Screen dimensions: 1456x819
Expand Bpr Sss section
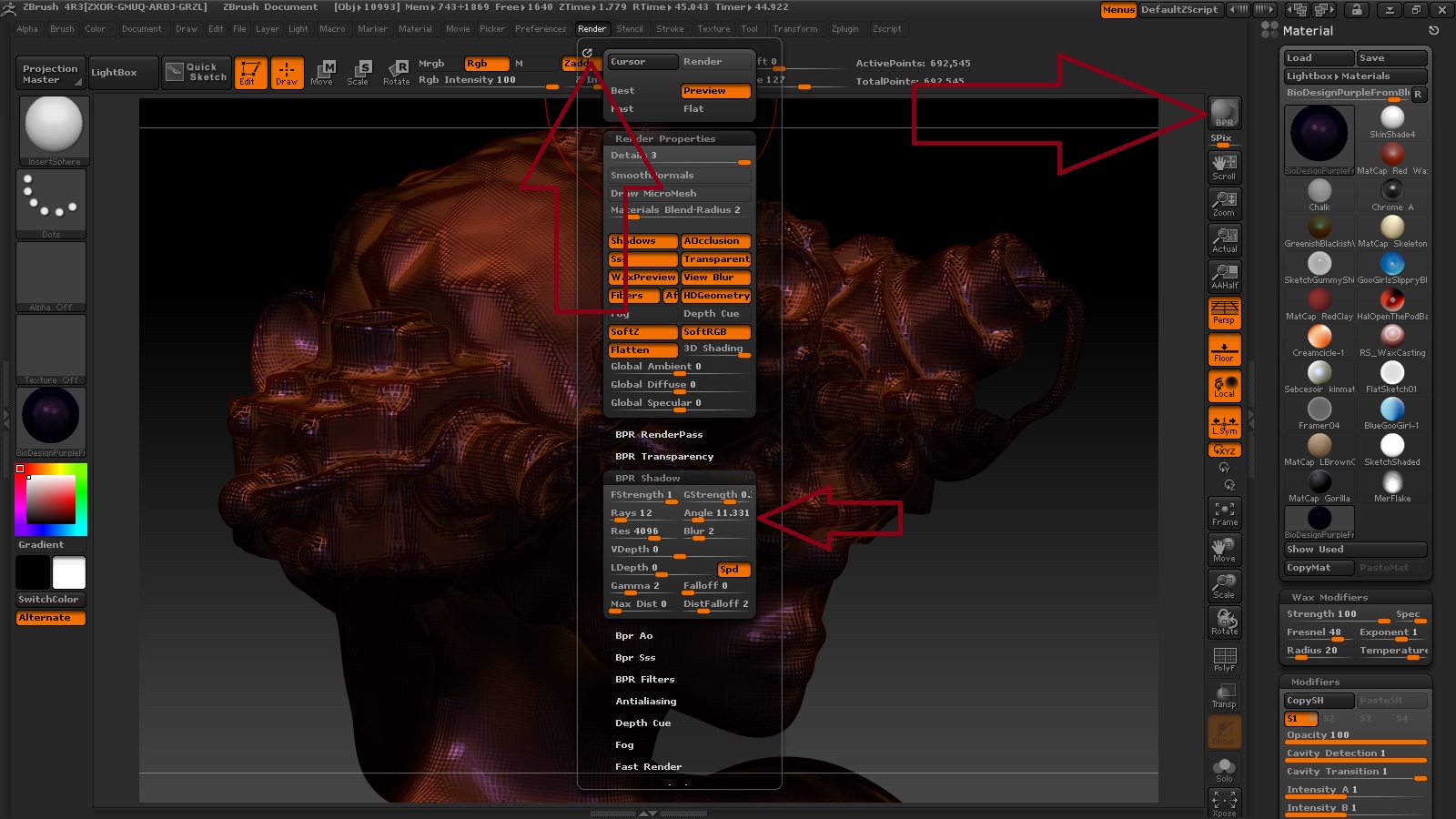(x=635, y=658)
